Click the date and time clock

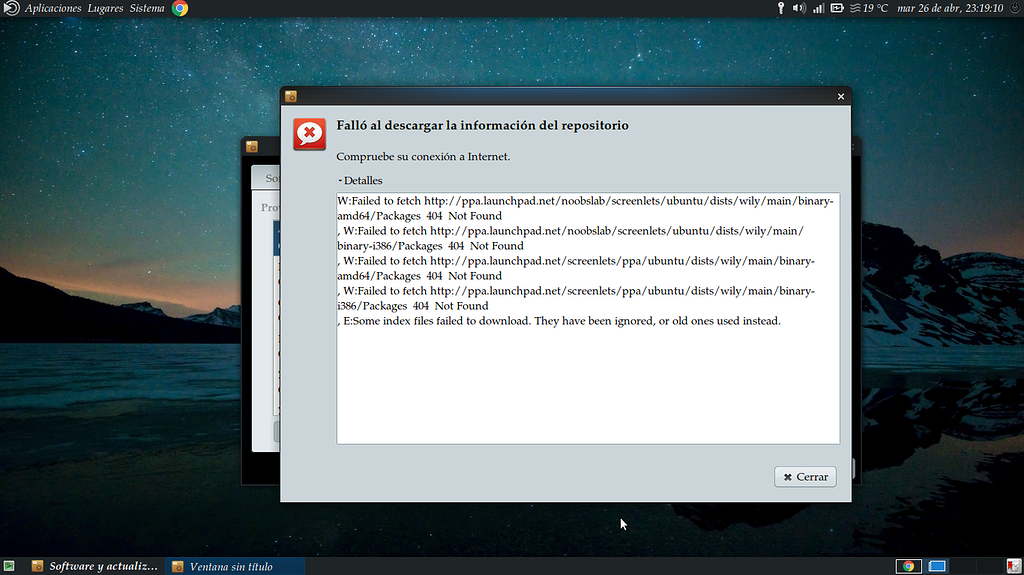pos(950,8)
